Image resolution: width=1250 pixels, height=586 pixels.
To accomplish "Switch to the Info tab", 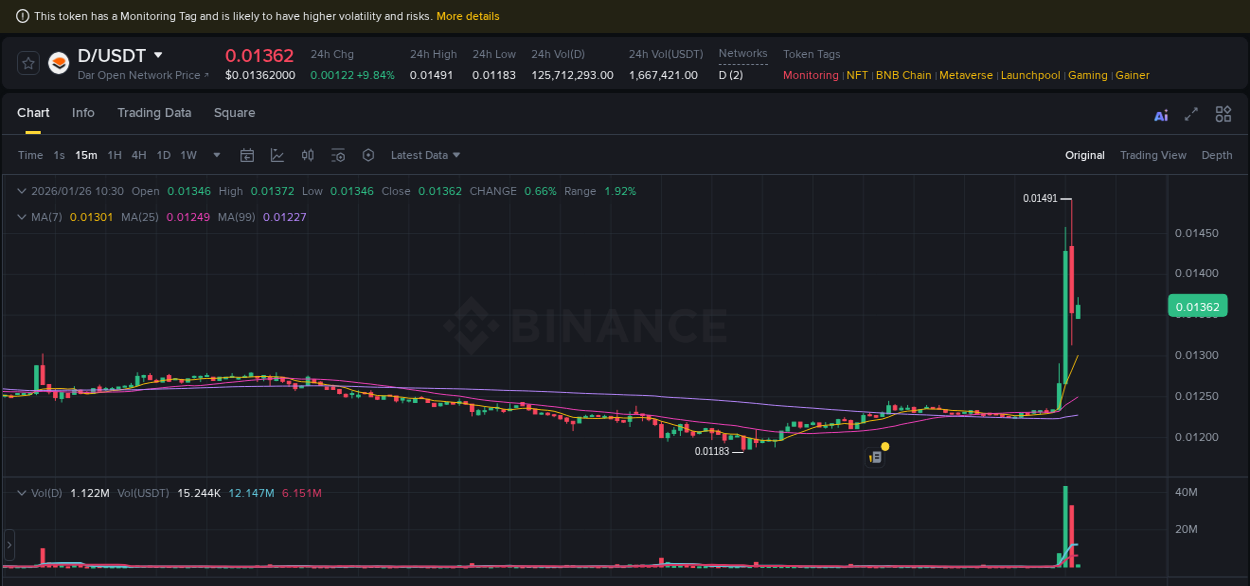I will tap(83, 113).
